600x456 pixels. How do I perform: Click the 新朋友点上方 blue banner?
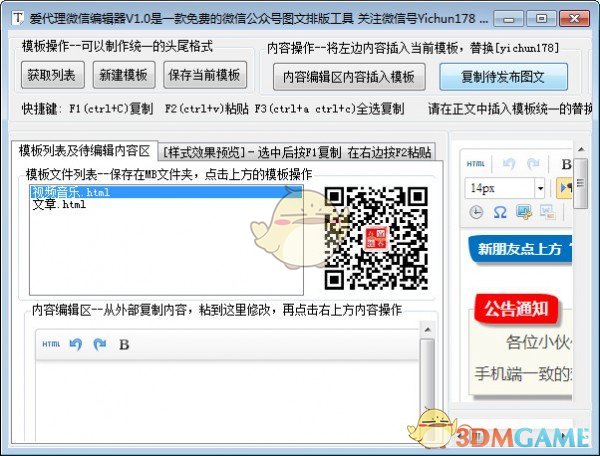(x=520, y=249)
